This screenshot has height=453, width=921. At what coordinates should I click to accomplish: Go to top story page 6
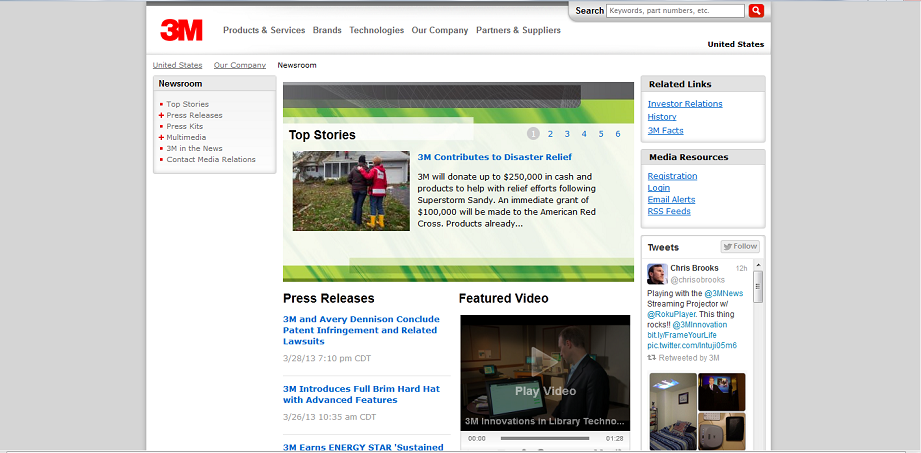click(618, 134)
